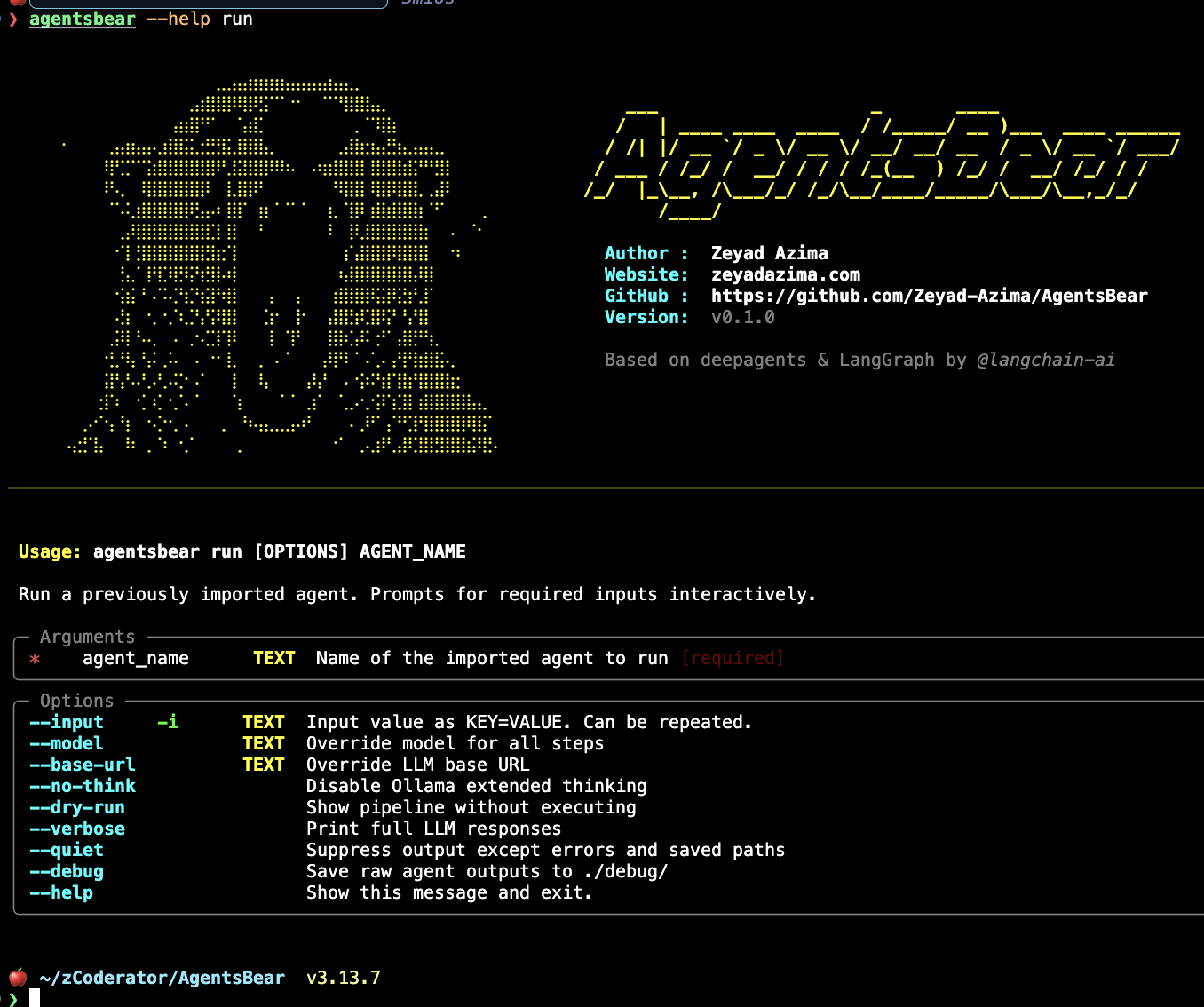Click the ASCII bear artwork
The width and height of the screenshot is (1204, 1007).
(x=266, y=266)
